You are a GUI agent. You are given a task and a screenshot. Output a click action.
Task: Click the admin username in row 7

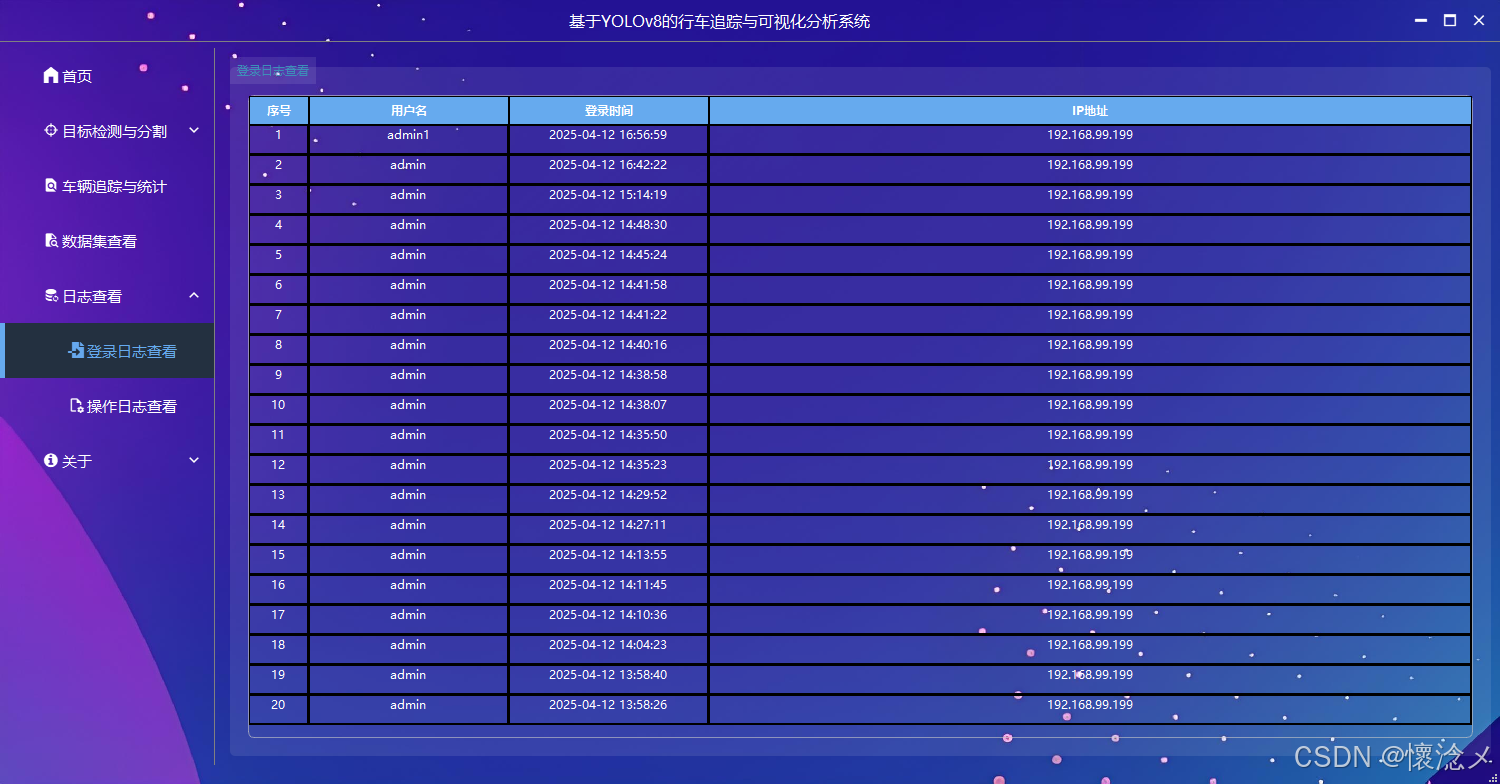(x=409, y=315)
